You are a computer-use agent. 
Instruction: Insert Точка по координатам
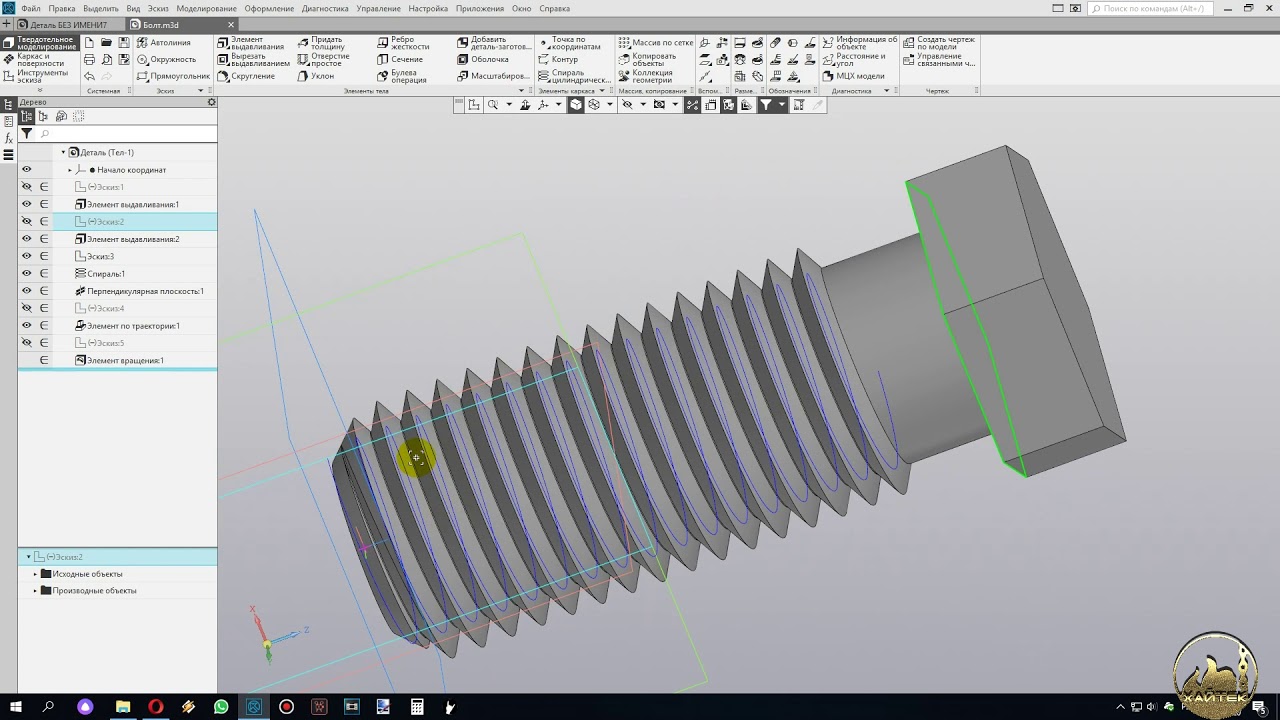[569, 43]
